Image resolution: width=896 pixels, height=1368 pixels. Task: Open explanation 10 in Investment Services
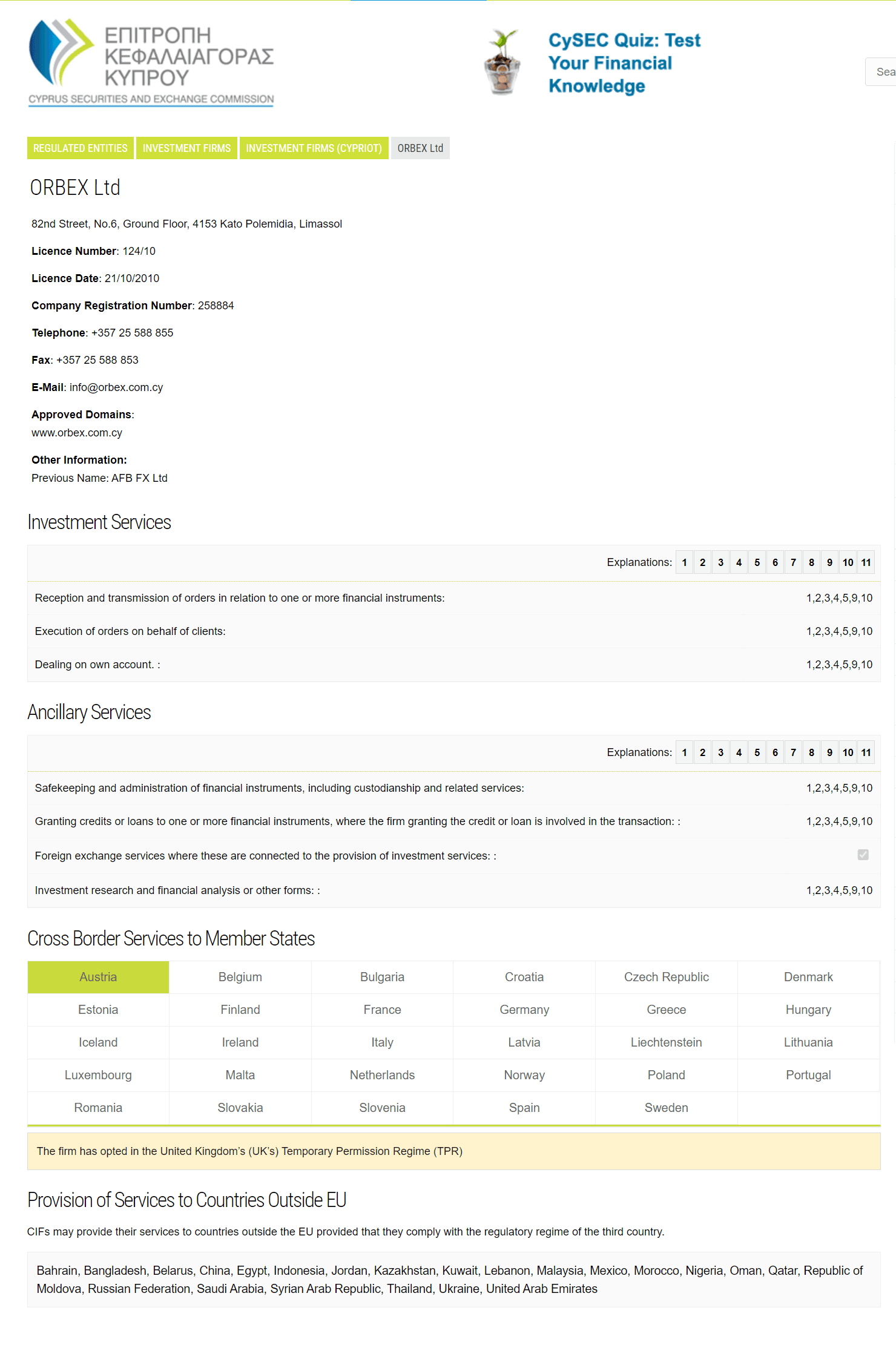click(848, 562)
